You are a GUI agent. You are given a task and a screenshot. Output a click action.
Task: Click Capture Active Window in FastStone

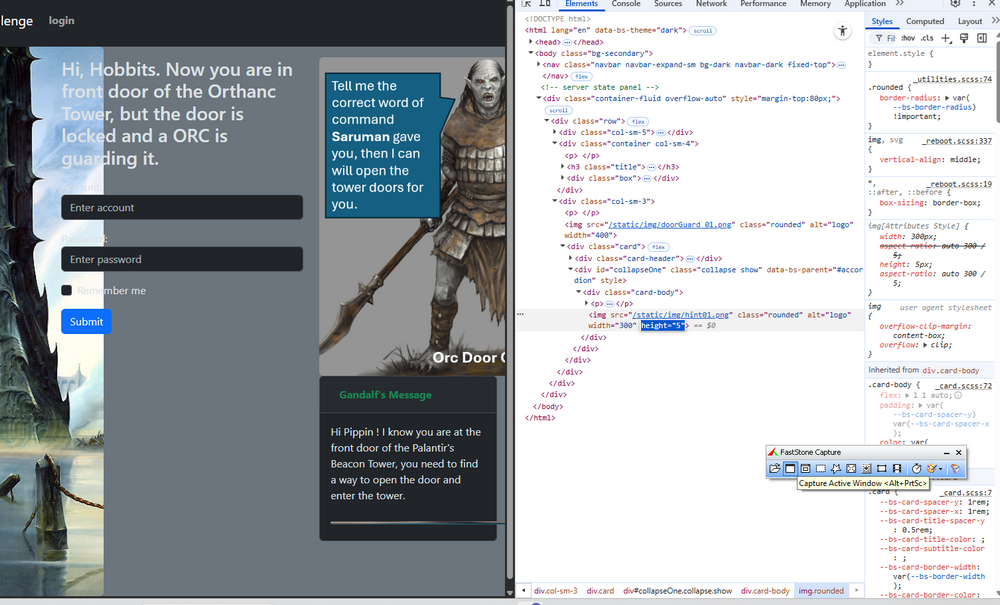[x=790, y=469]
